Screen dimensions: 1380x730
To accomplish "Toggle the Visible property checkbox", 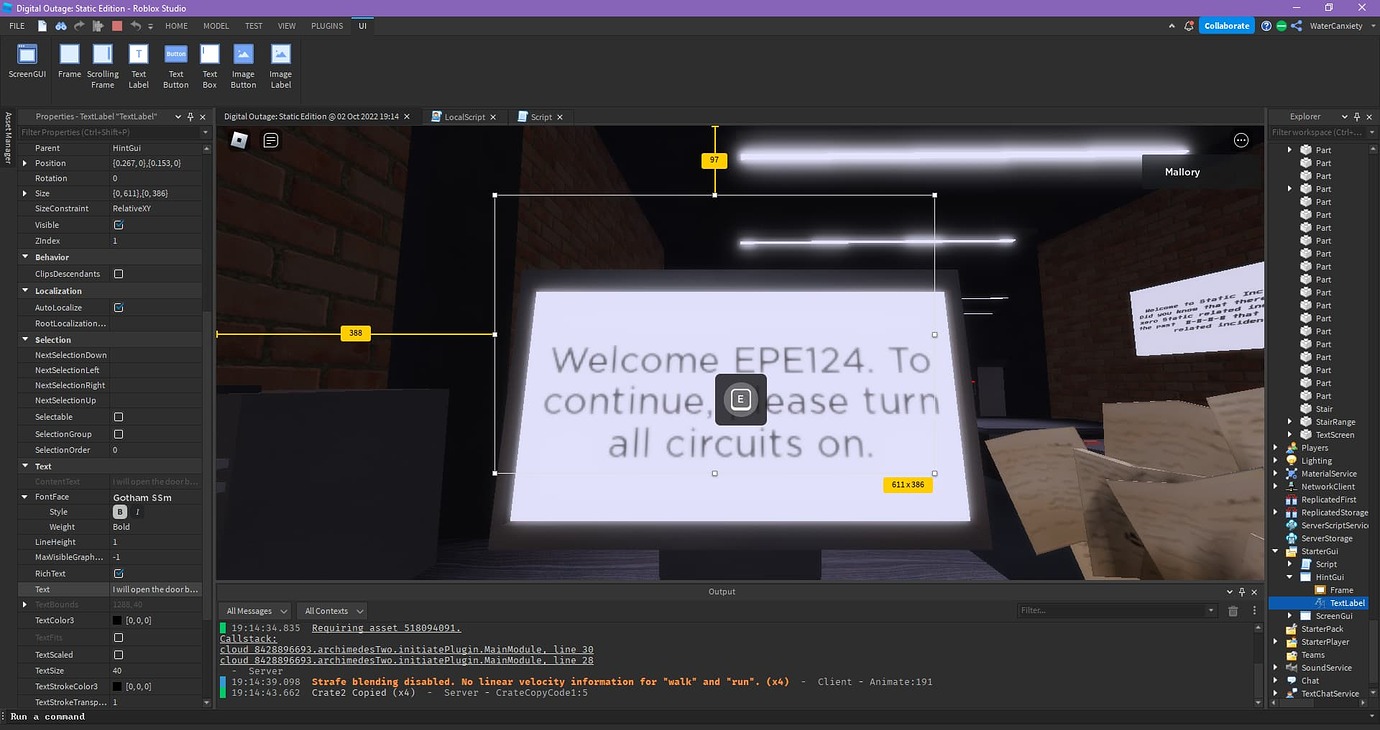I will (x=118, y=224).
